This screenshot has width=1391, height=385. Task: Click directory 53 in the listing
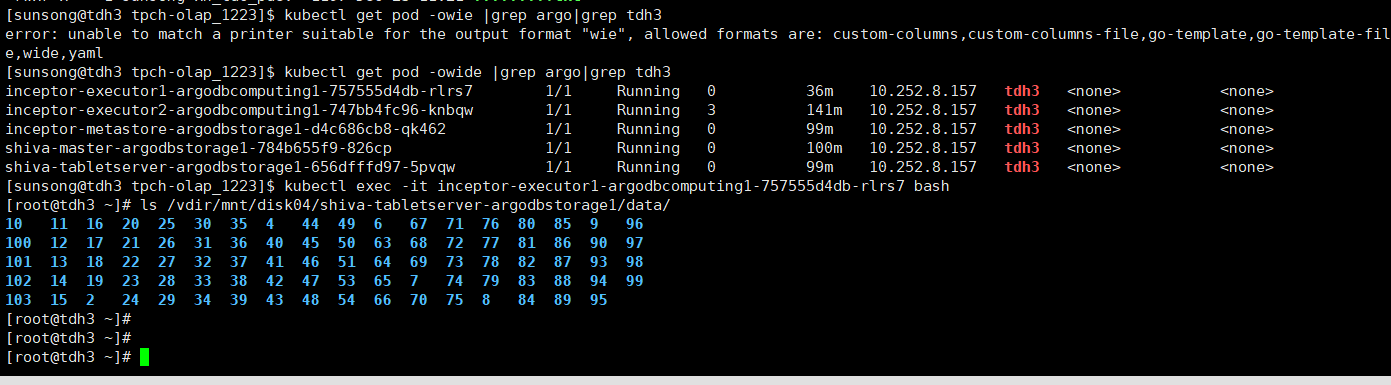(x=347, y=281)
